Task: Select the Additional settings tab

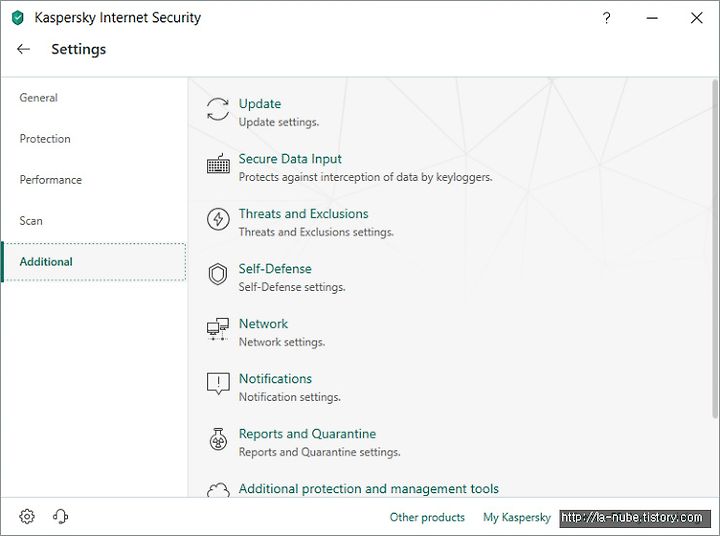Action: coord(94,262)
